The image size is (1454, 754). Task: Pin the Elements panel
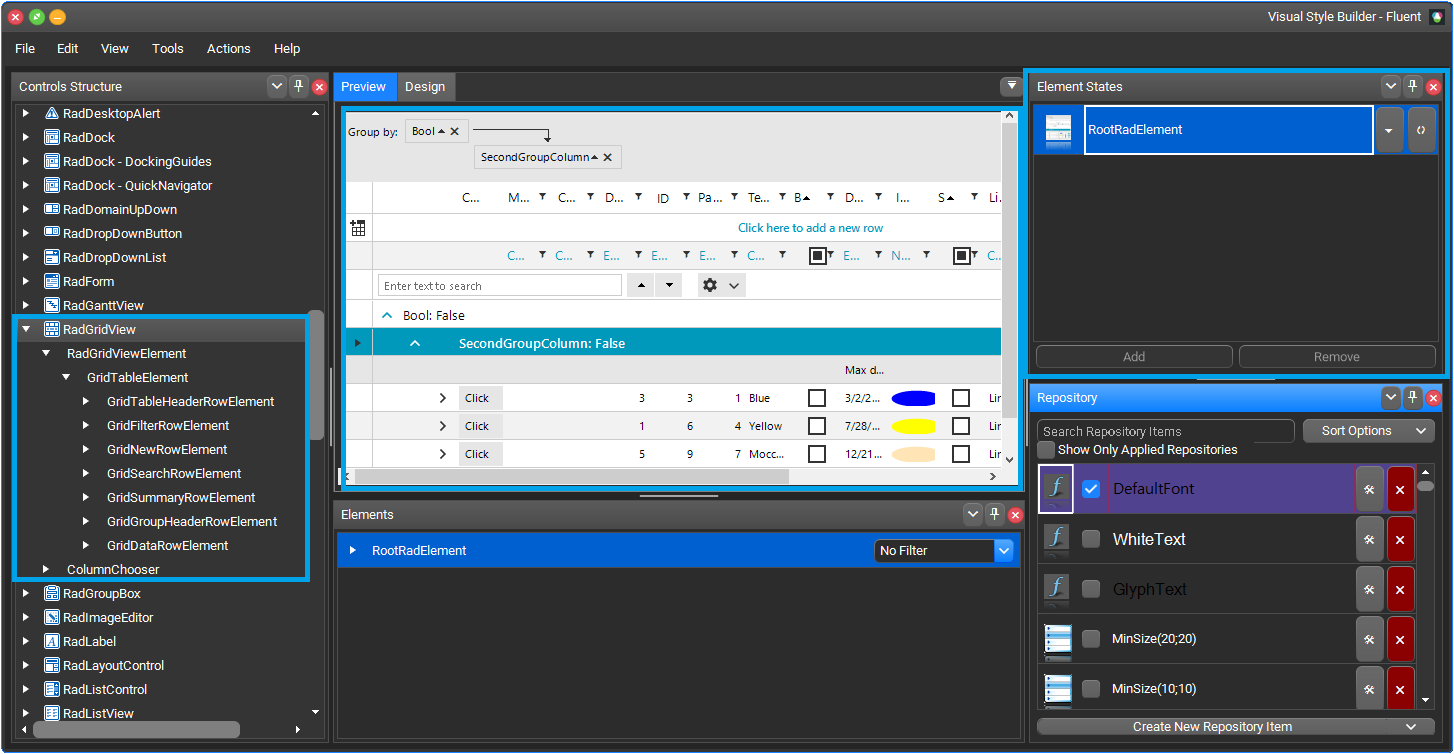[994, 515]
